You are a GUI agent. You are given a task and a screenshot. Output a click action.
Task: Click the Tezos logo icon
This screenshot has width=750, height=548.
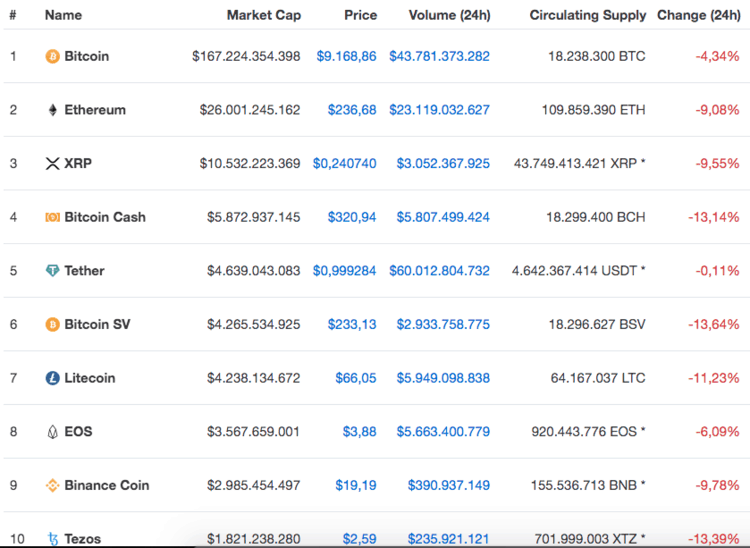tap(53, 539)
